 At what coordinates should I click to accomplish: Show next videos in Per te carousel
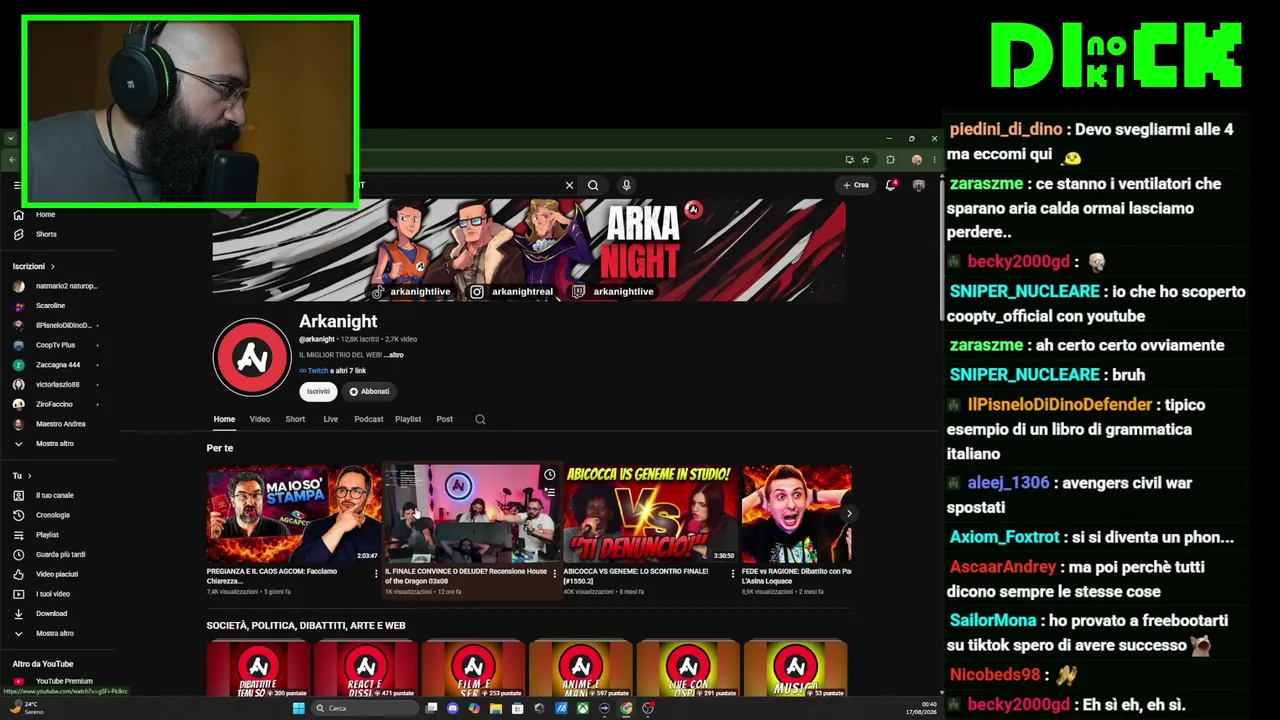click(x=849, y=514)
